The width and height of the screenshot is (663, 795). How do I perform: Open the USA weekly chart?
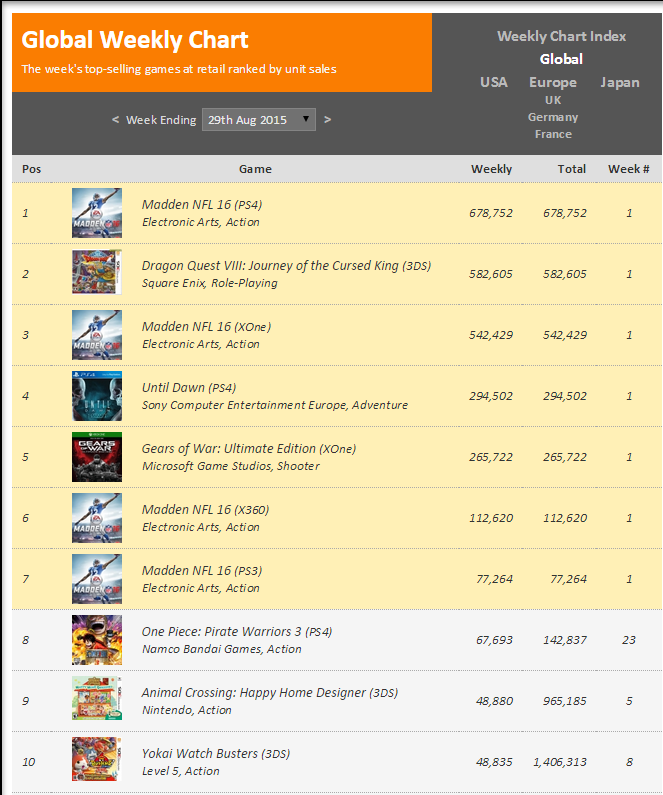coord(494,82)
